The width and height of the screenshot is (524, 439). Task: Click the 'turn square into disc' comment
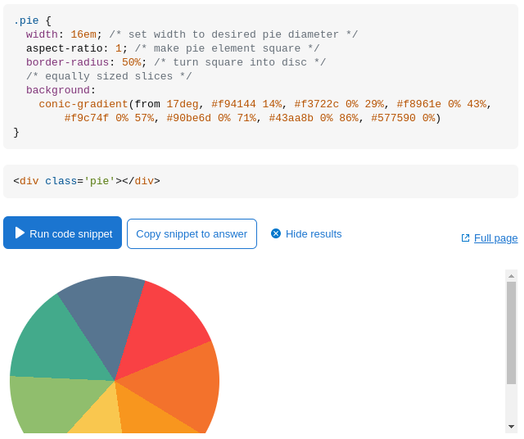click(240, 62)
